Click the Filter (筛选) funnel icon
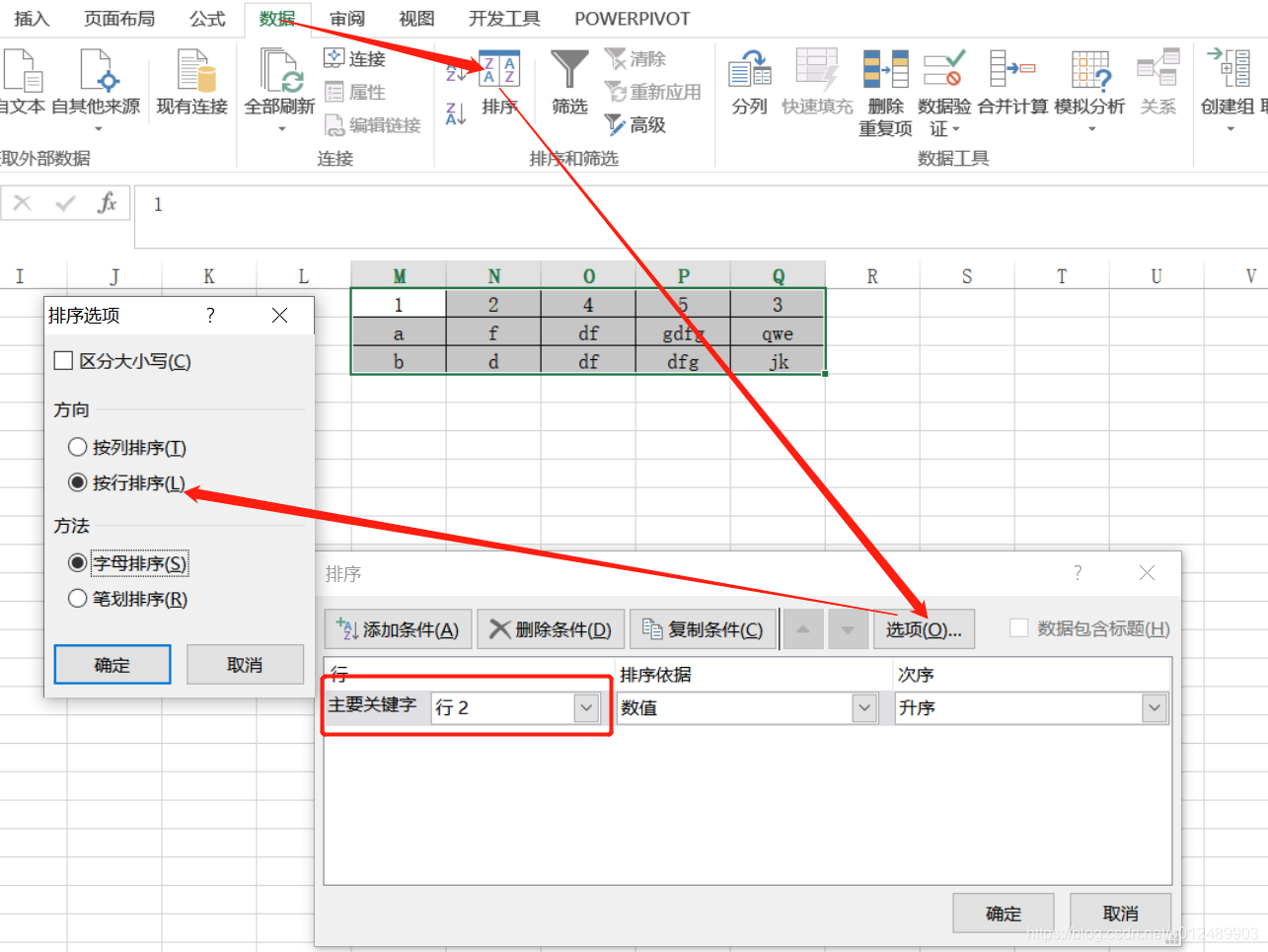1268x952 pixels. [x=569, y=70]
